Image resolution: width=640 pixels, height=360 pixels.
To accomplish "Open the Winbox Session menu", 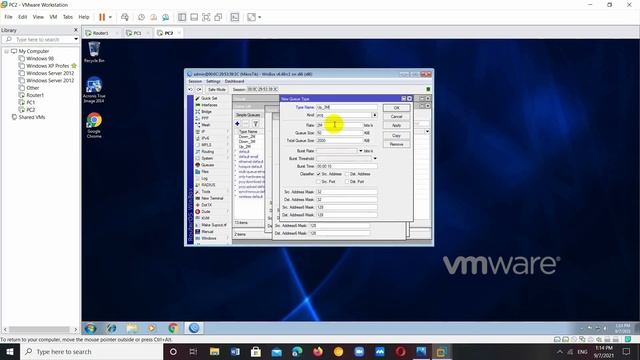I will click(x=195, y=82).
